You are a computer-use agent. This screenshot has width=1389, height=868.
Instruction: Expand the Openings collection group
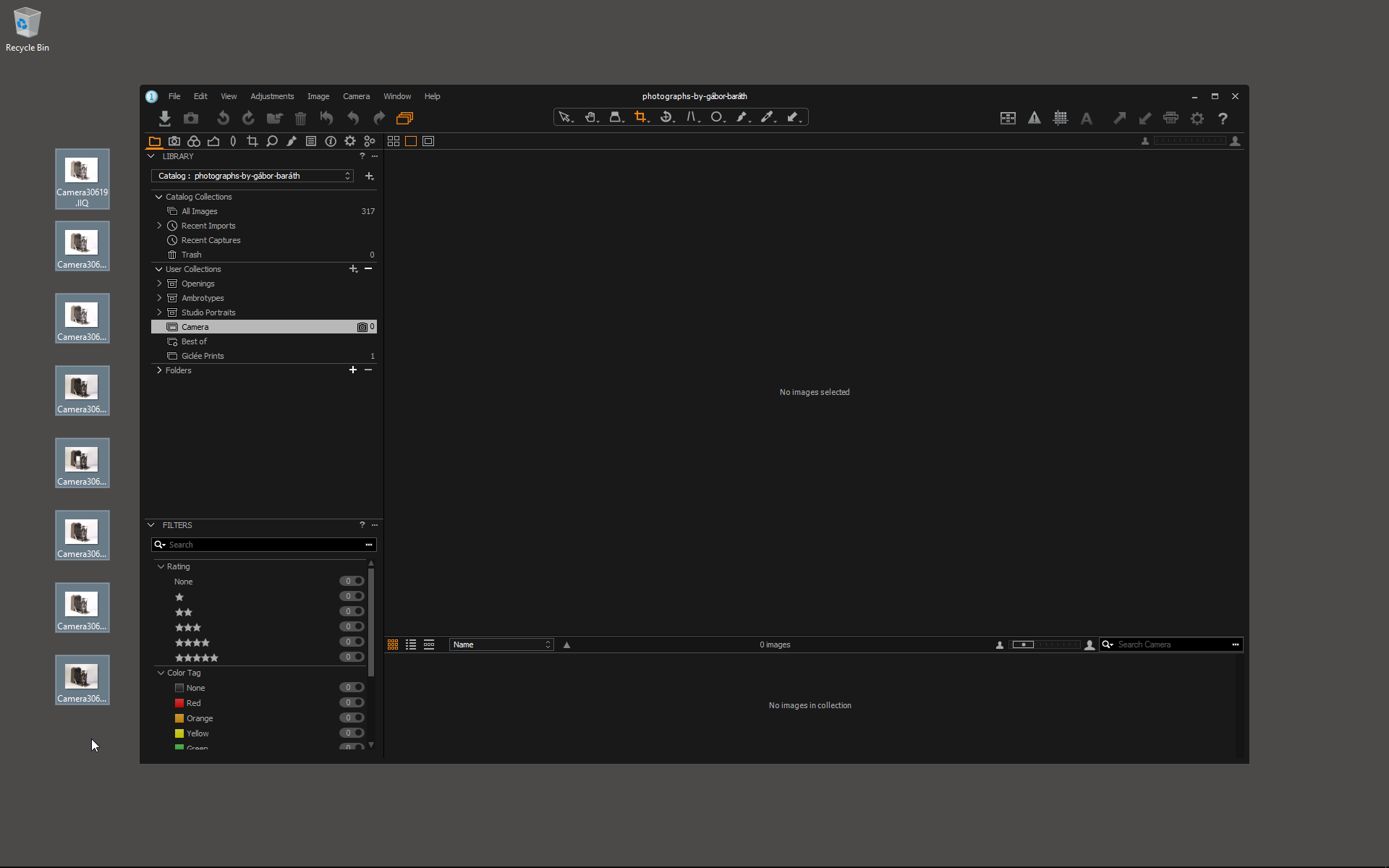coord(159,284)
